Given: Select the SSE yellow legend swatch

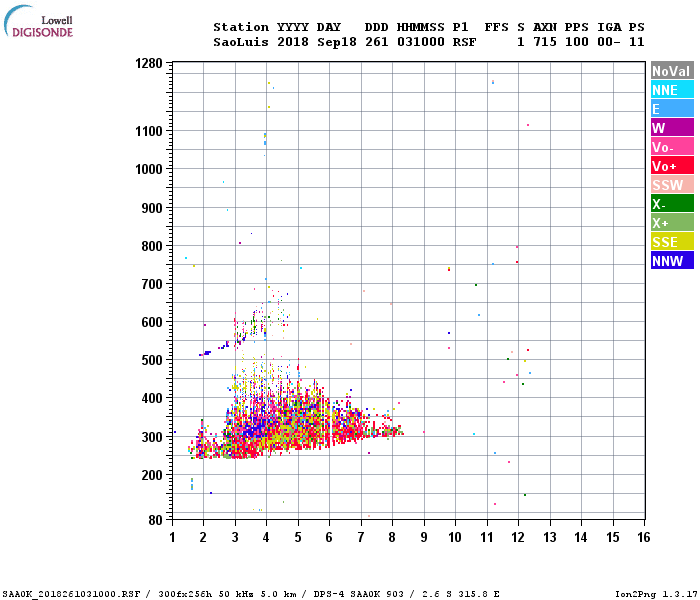Looking at the screenshot, I should (672, 242).
